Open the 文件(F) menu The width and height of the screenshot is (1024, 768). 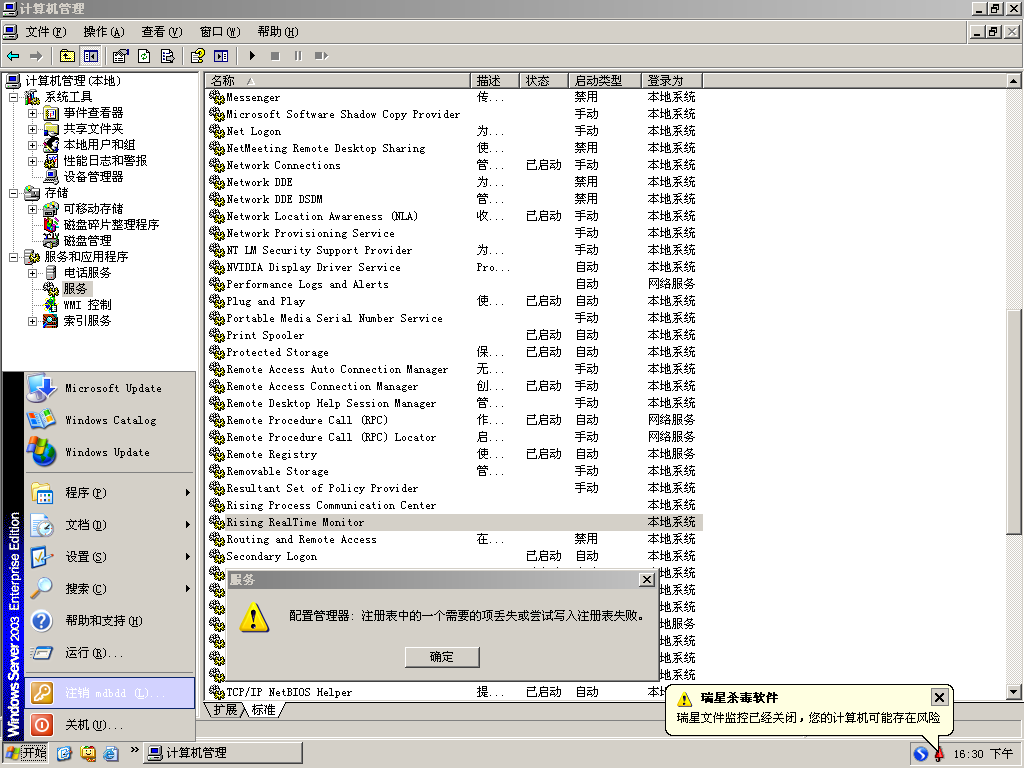click(x=46, y=32)
